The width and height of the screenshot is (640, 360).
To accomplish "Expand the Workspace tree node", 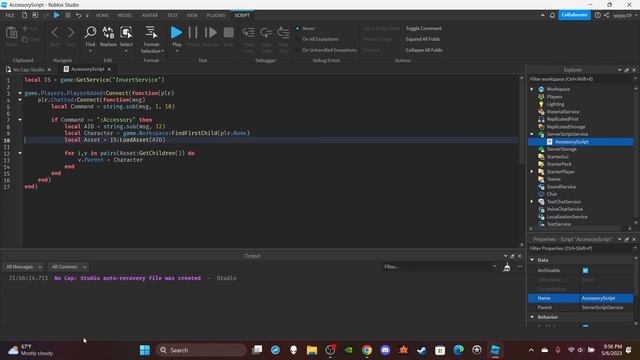I will coord(532,89).
